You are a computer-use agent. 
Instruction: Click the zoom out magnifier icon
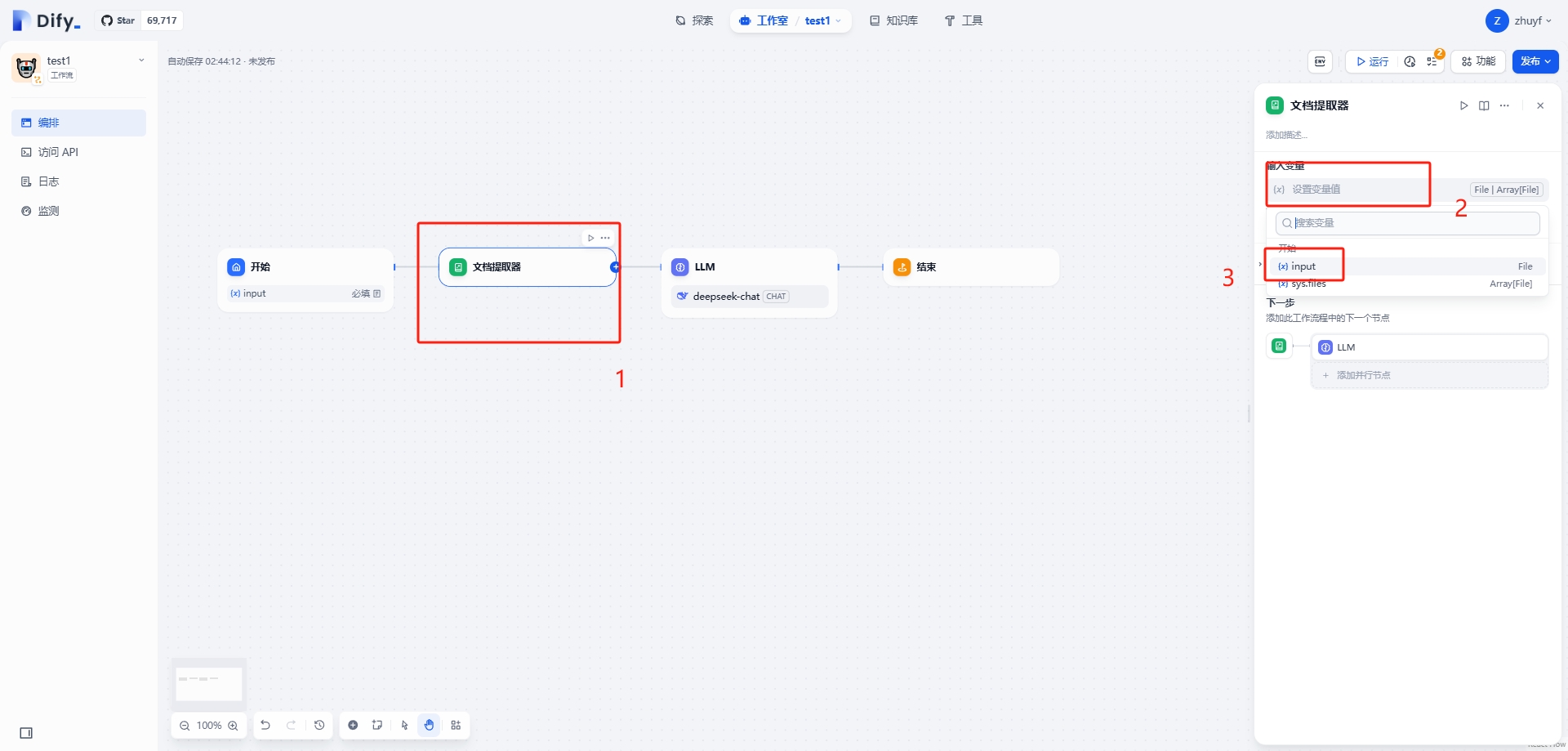[x=185, y=726]
